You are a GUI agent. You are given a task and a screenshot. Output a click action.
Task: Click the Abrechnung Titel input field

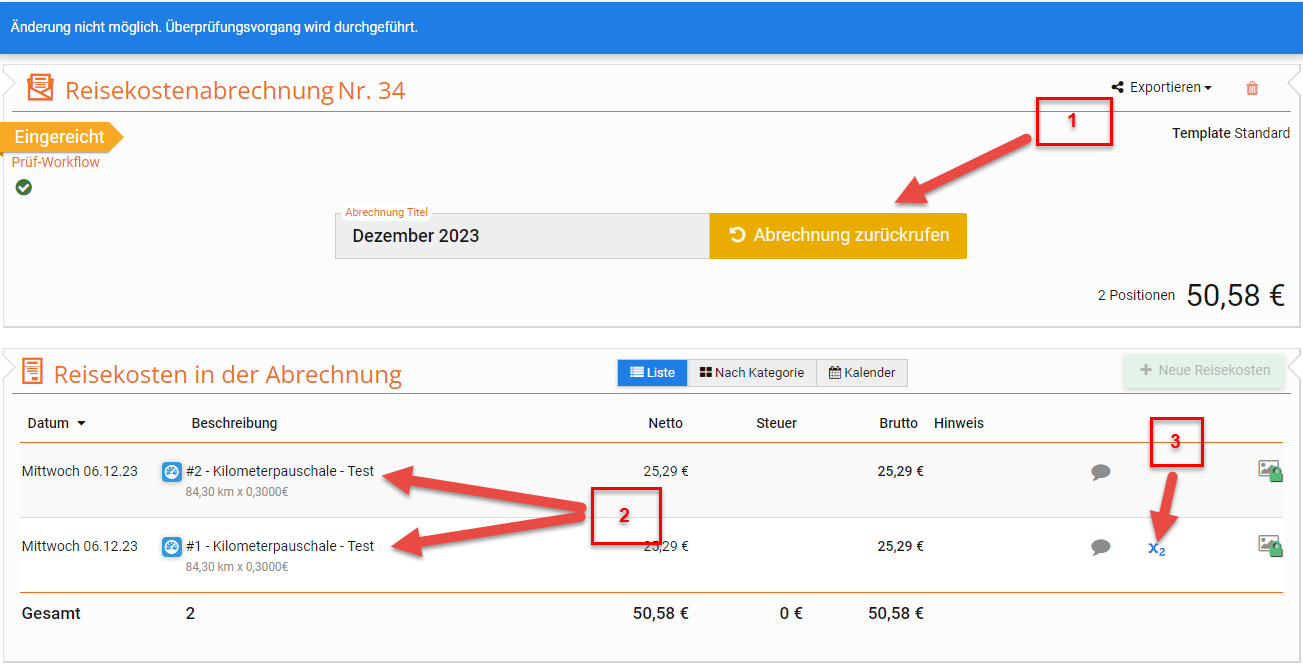pos(522,237)
